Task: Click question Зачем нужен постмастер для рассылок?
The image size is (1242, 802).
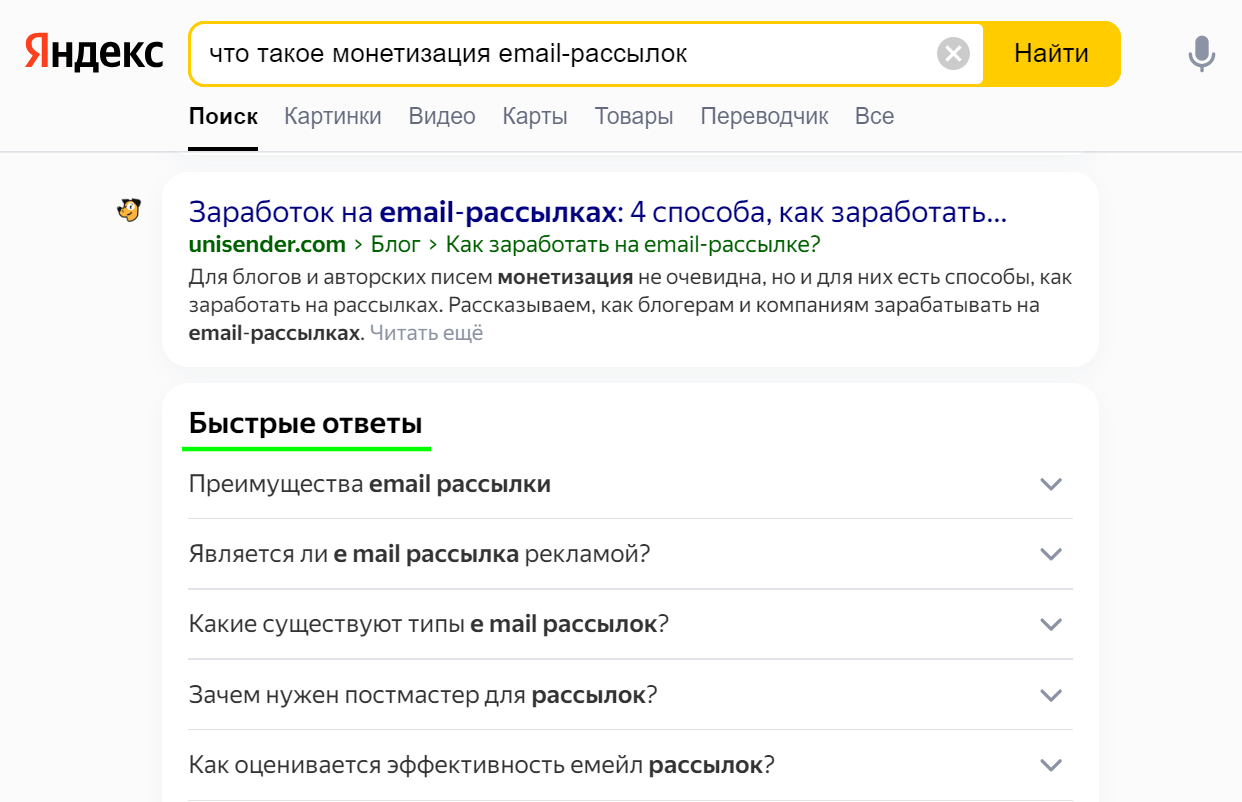Action: point(422,695)
